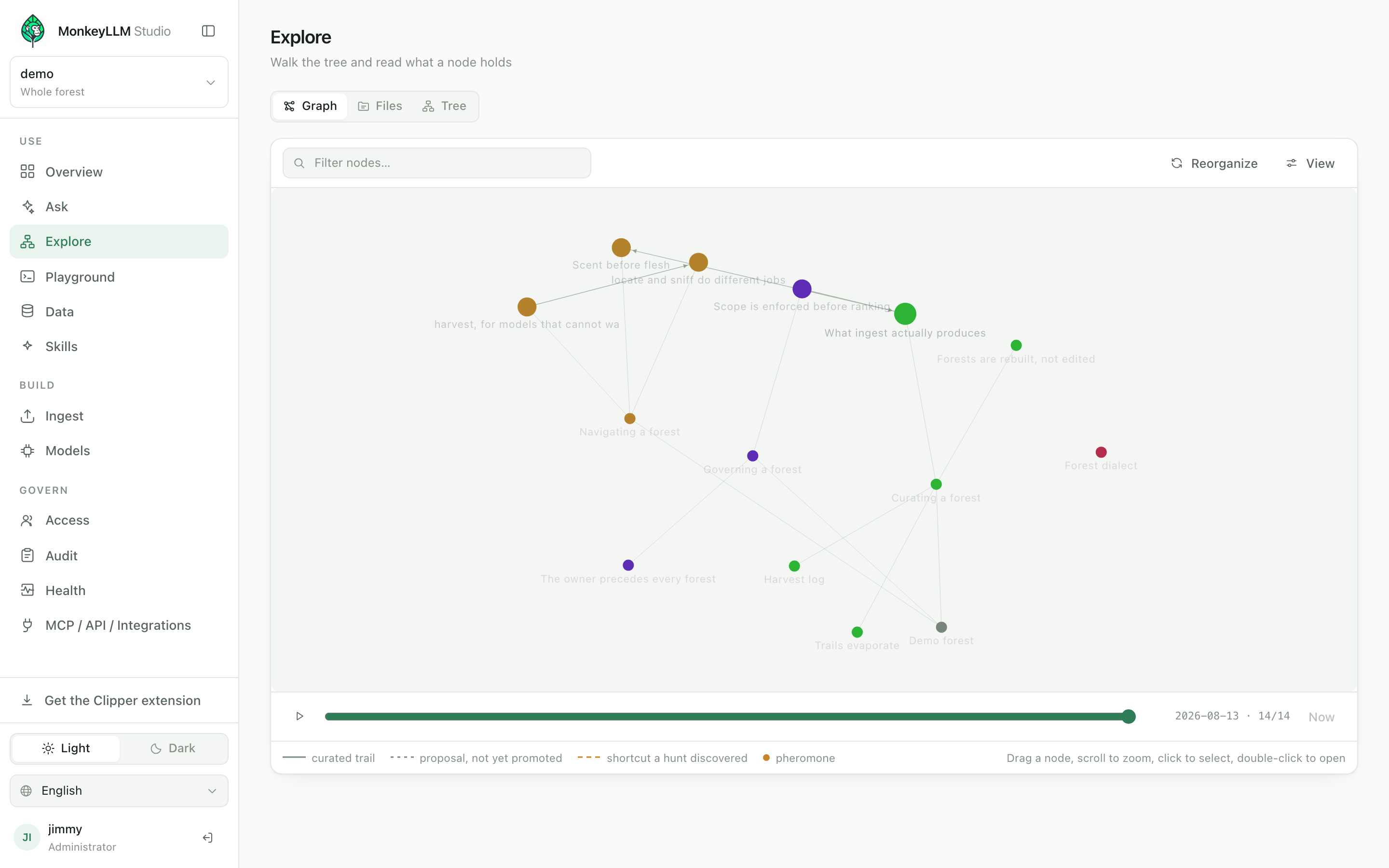Open the Data database icon
Screen dimensions: 1389x868
tap(27, 311)
